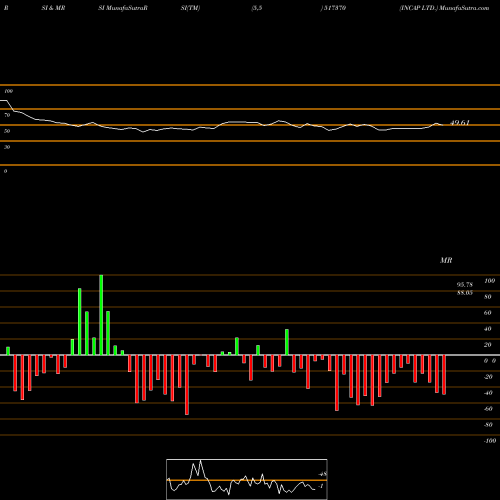Click the 100 level label on the left RSI axis
The width and height of the screenshot is (500, 500).
coord(9,91)
